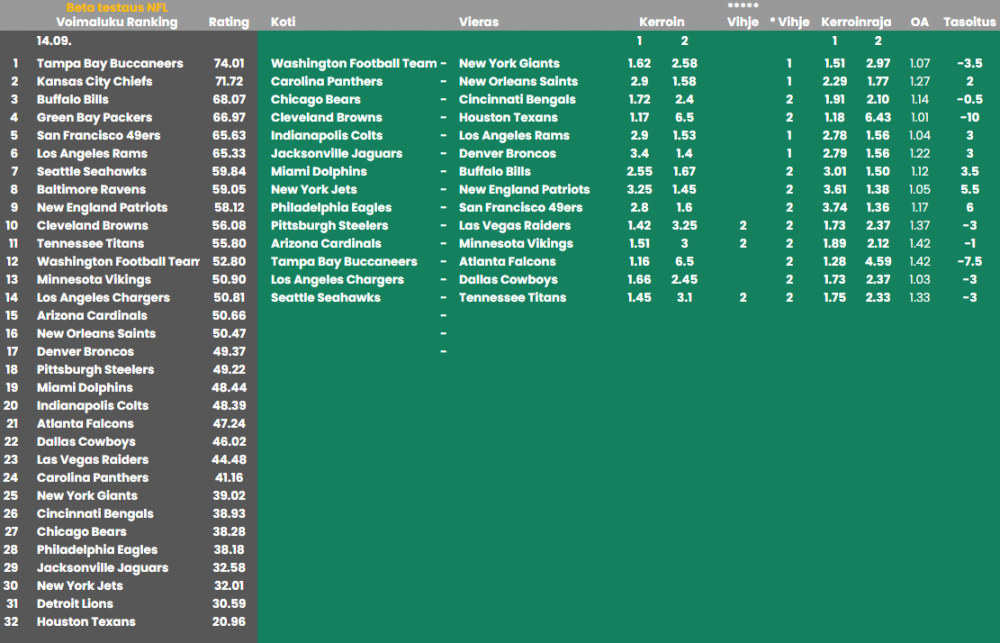Screen dimensions: 1000x643
Task: Select Tennessee Titans rating 55.80
Action: pos(229,244)
